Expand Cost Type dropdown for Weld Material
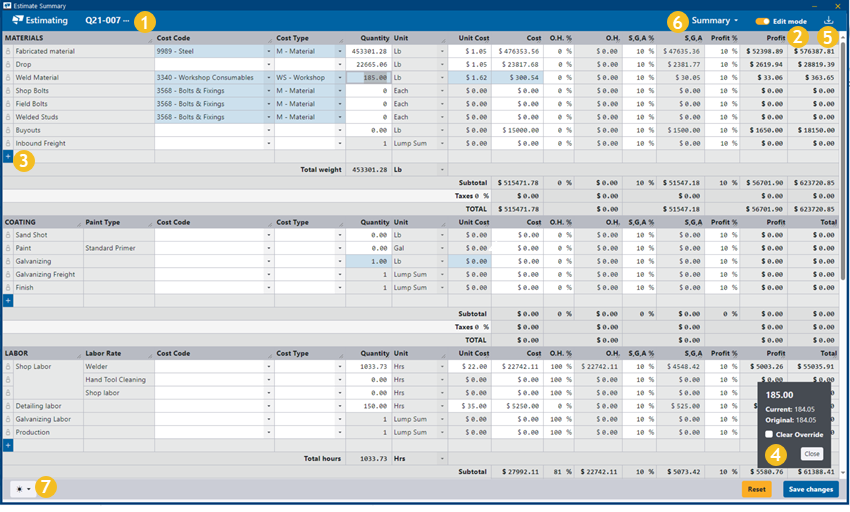The width and height of the screenshot is (850, 512). coord(340,77)
